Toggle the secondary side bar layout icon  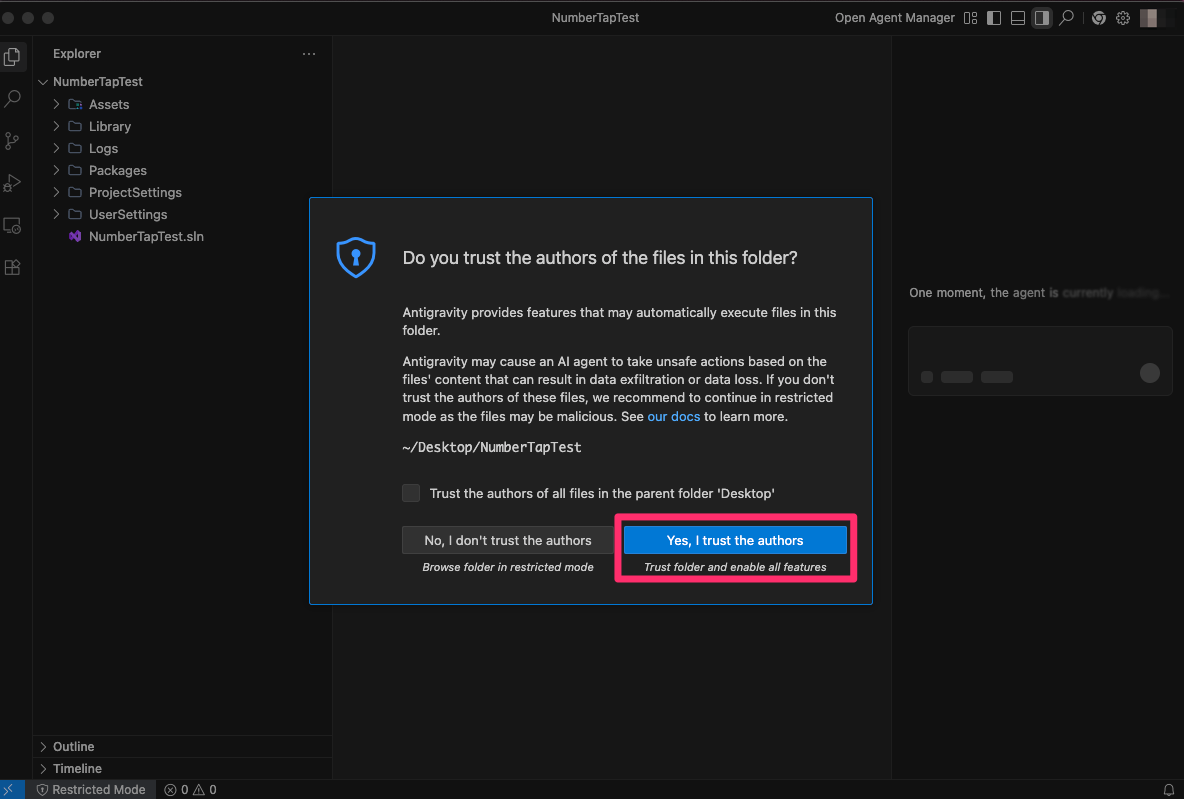point(1042,17)
